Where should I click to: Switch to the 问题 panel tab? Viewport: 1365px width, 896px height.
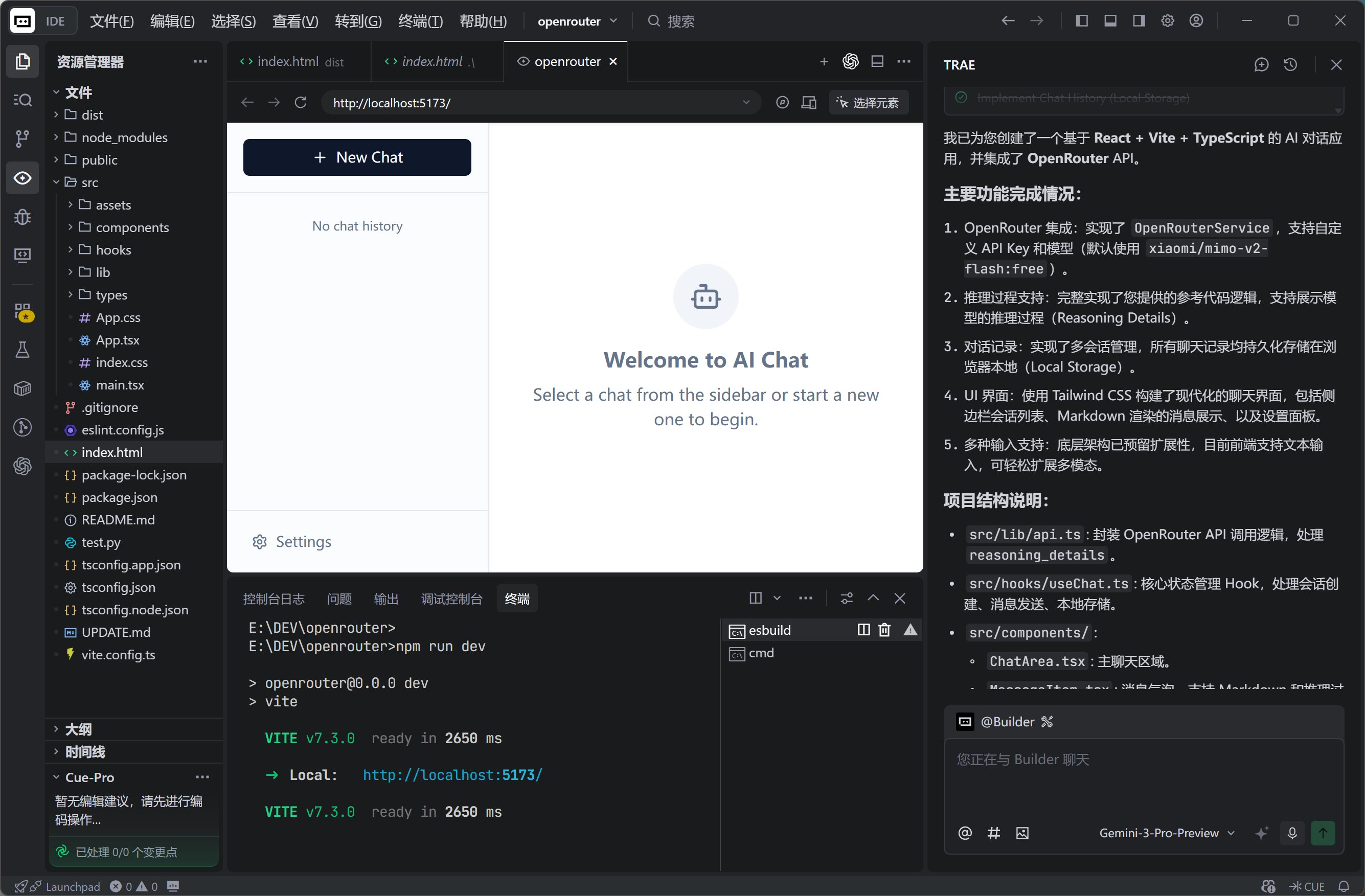pyautogui.click(x=339, y=599)
